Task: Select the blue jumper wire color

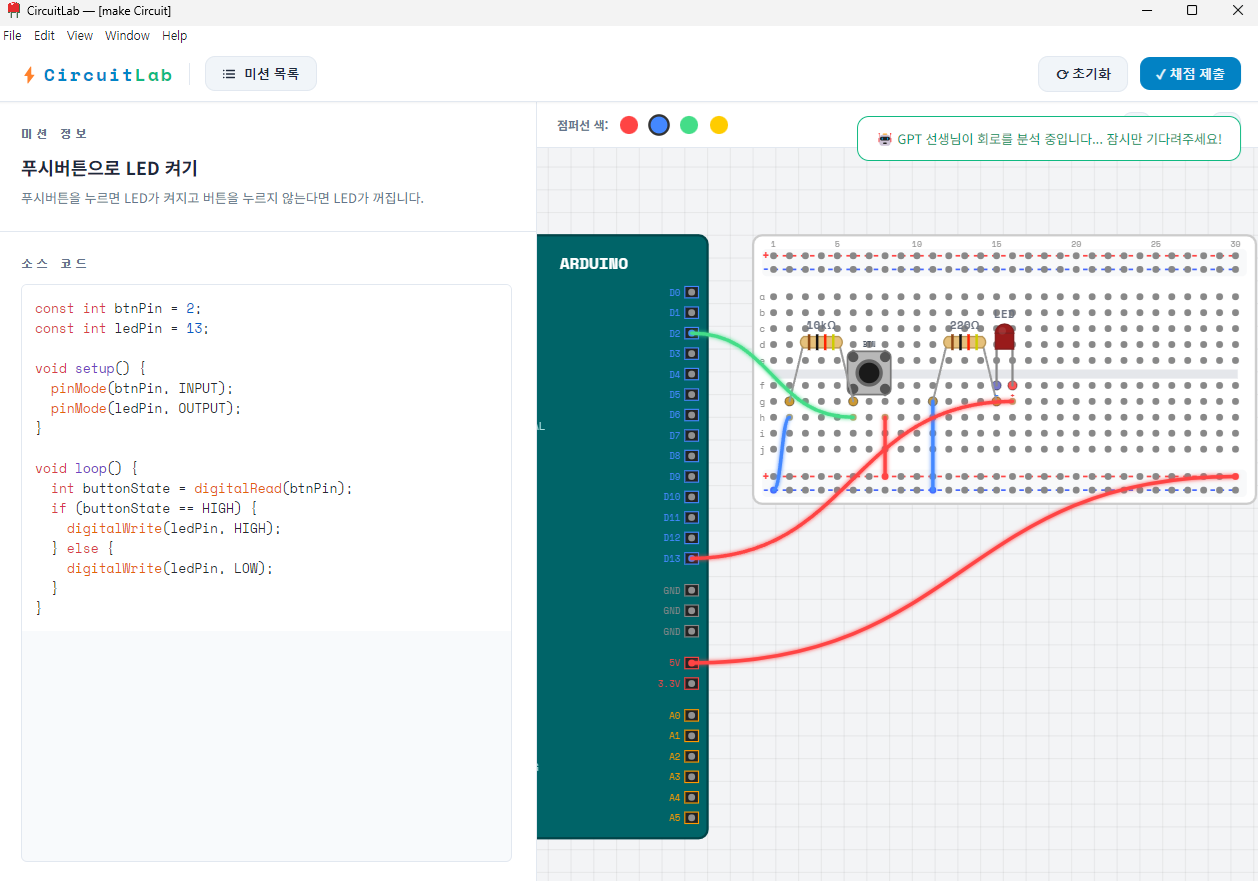Action: pyautogui.click(x=659, y=125)
